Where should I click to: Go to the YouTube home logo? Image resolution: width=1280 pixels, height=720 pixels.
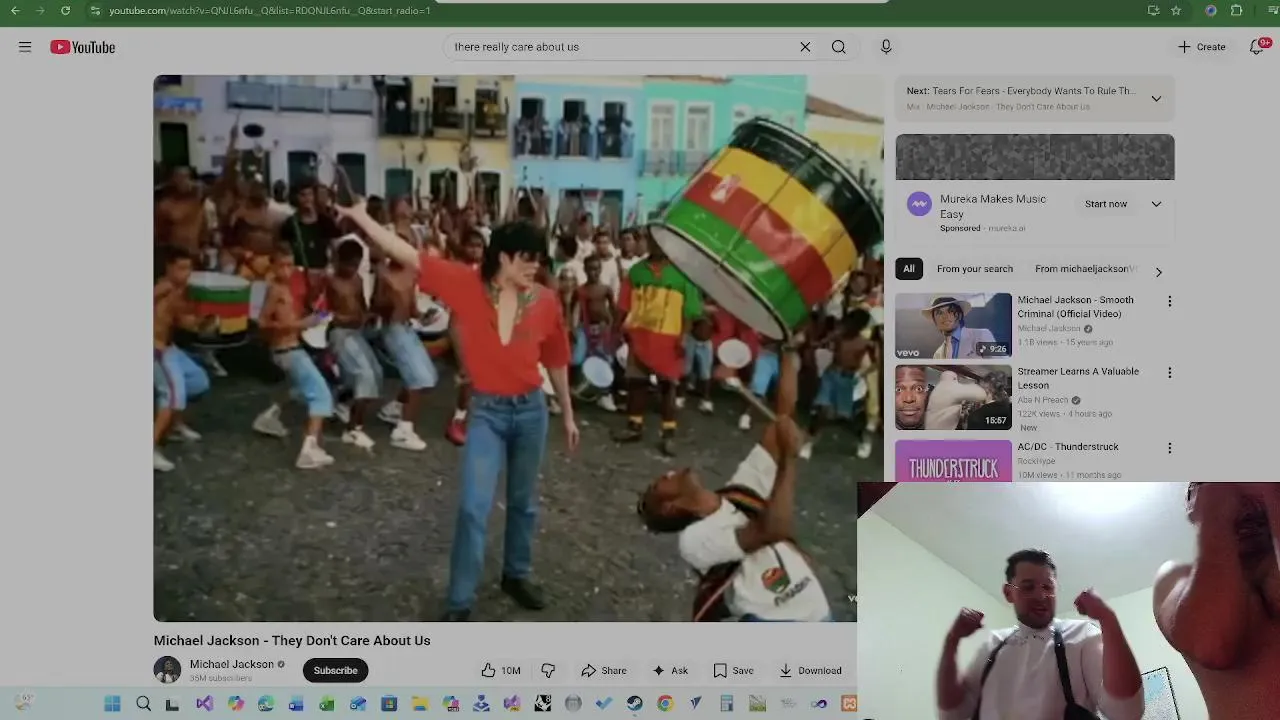coord(83,47)
